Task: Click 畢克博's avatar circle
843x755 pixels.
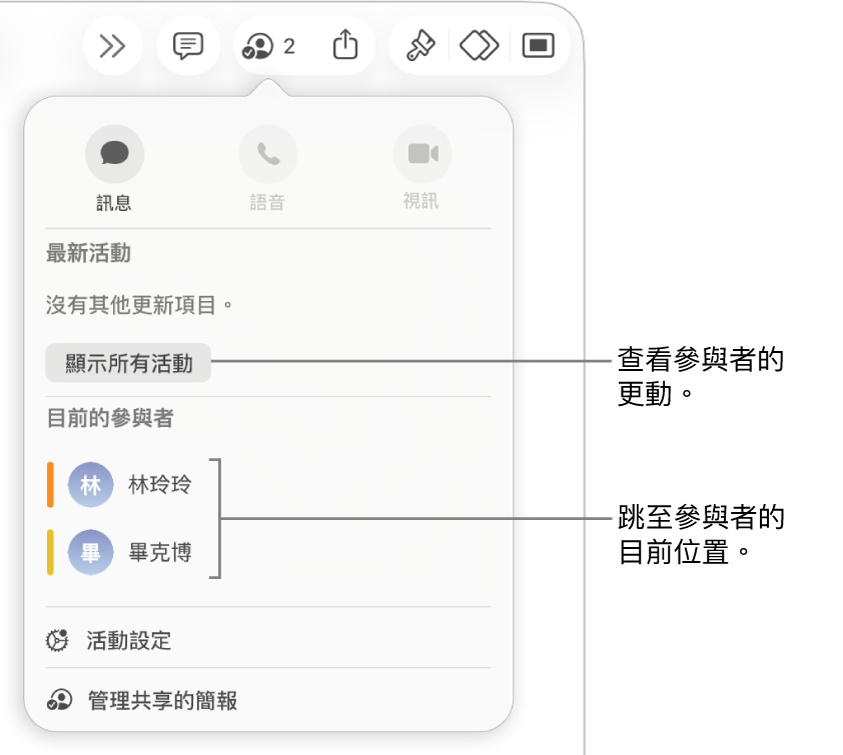Action: (x=89, y=553)
